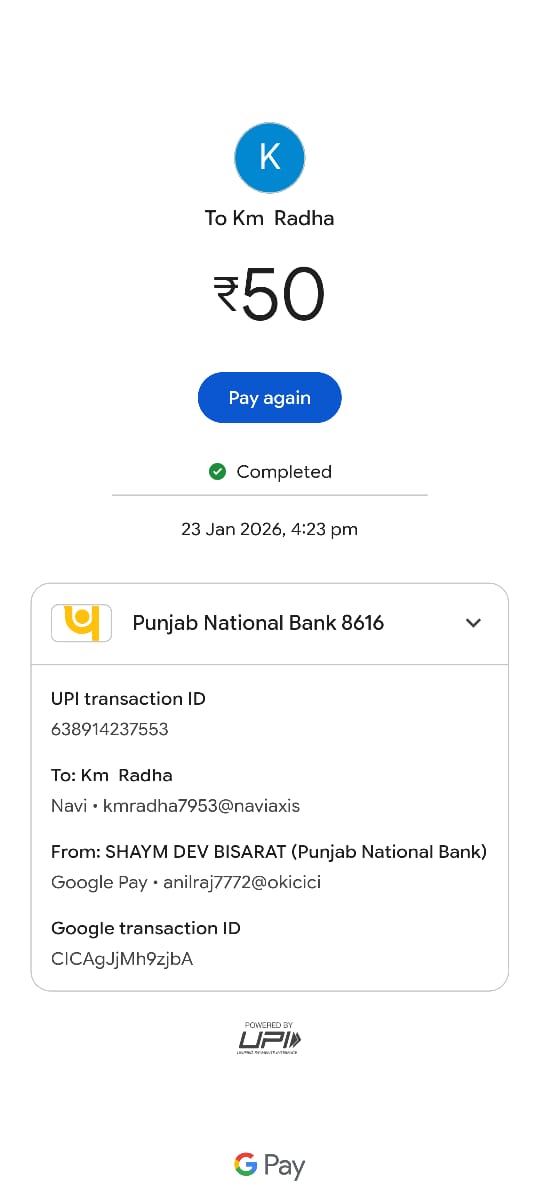
Task: Click the green Completed checkmark icon
Action: point(217,471)
